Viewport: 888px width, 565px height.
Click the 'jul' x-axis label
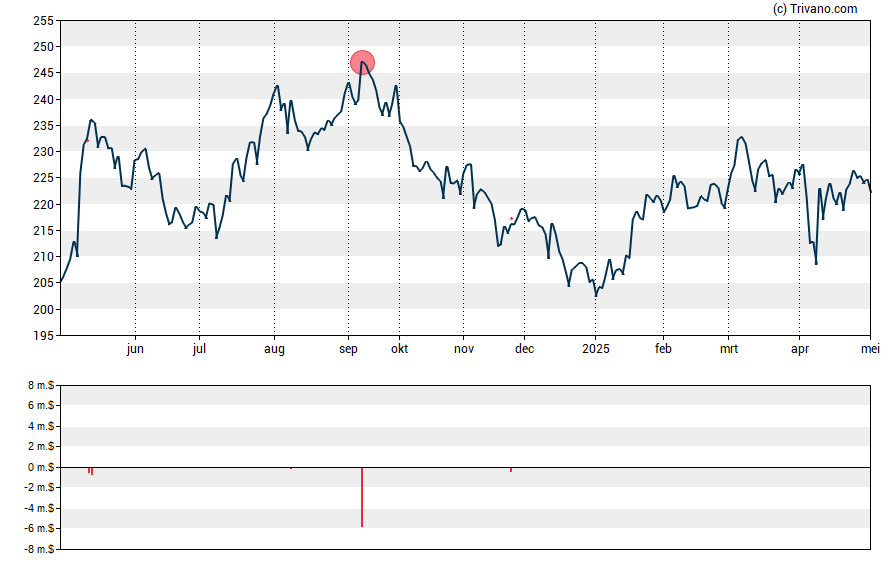point(199,349)
